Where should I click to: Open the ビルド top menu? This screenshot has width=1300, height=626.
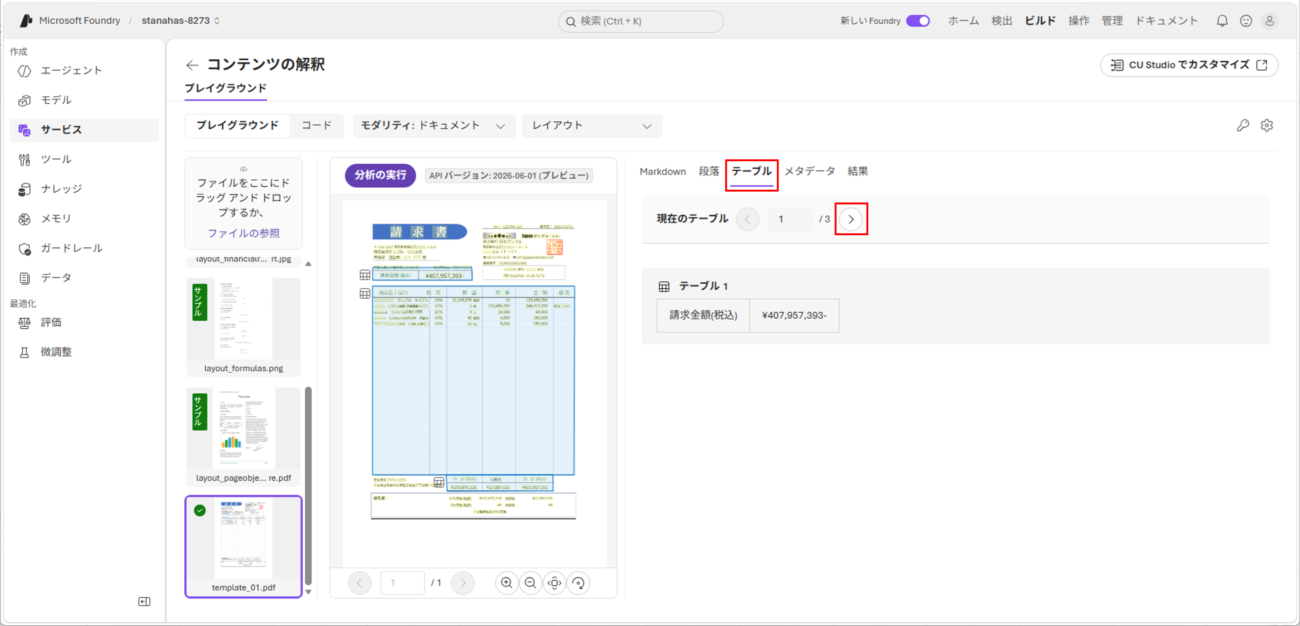(x=1040, y=20)
